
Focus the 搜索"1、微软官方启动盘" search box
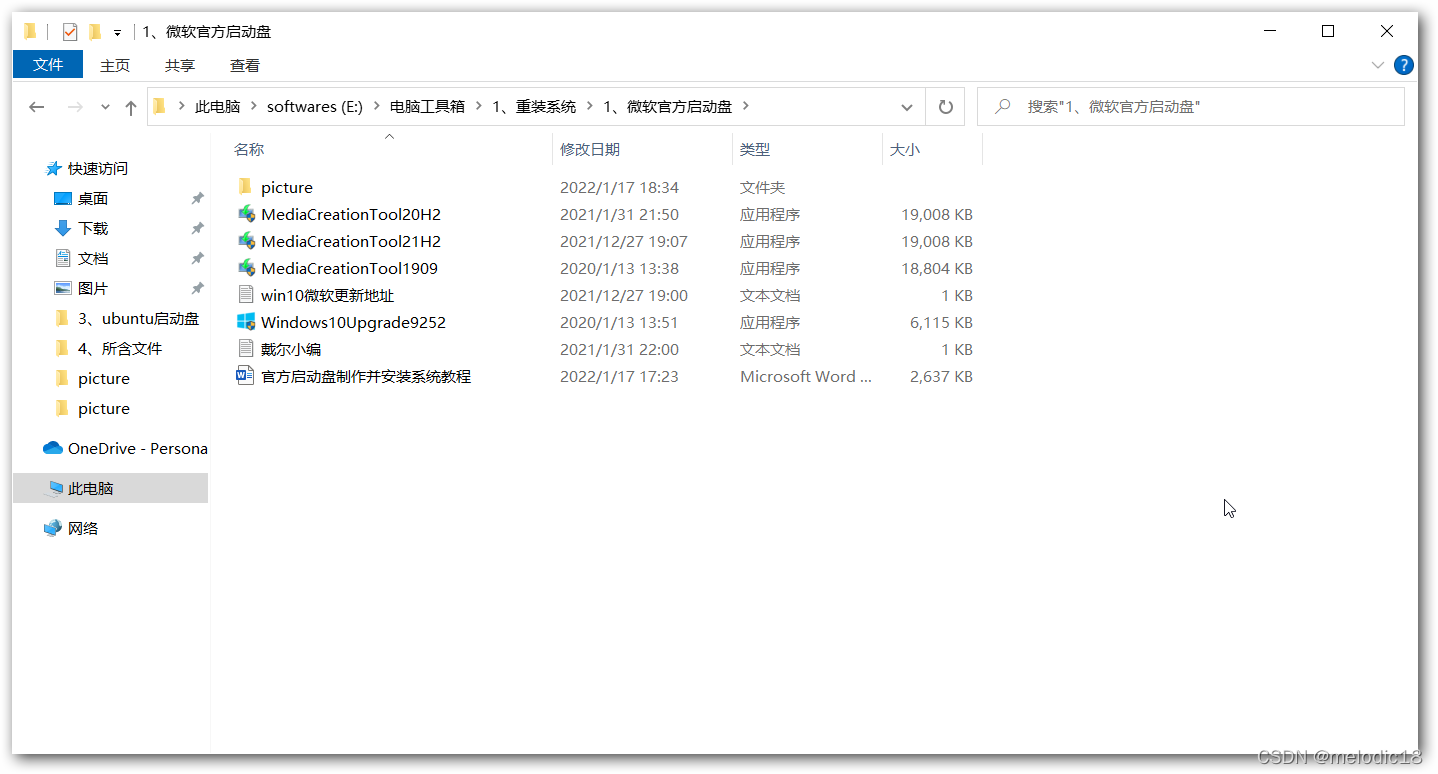click(1190, 107)
